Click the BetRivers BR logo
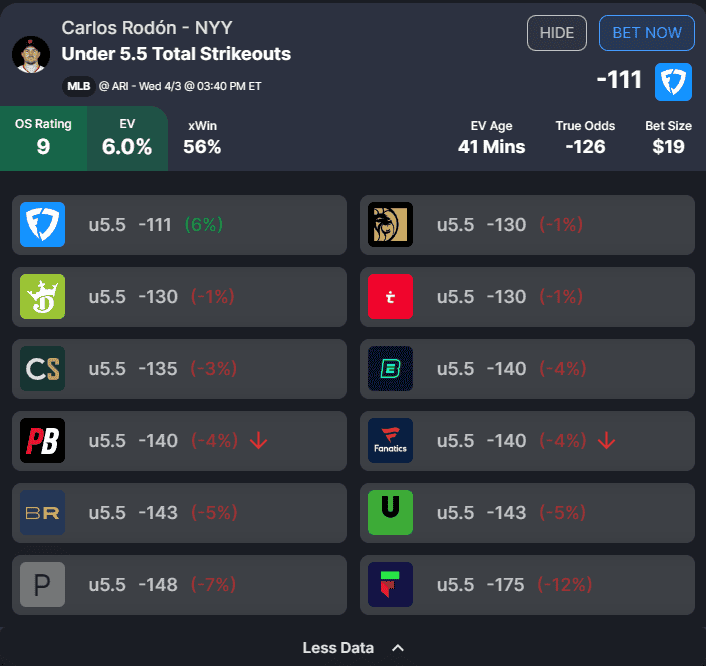The height and width of the screenshot is (666, 706). coord(43,513)
